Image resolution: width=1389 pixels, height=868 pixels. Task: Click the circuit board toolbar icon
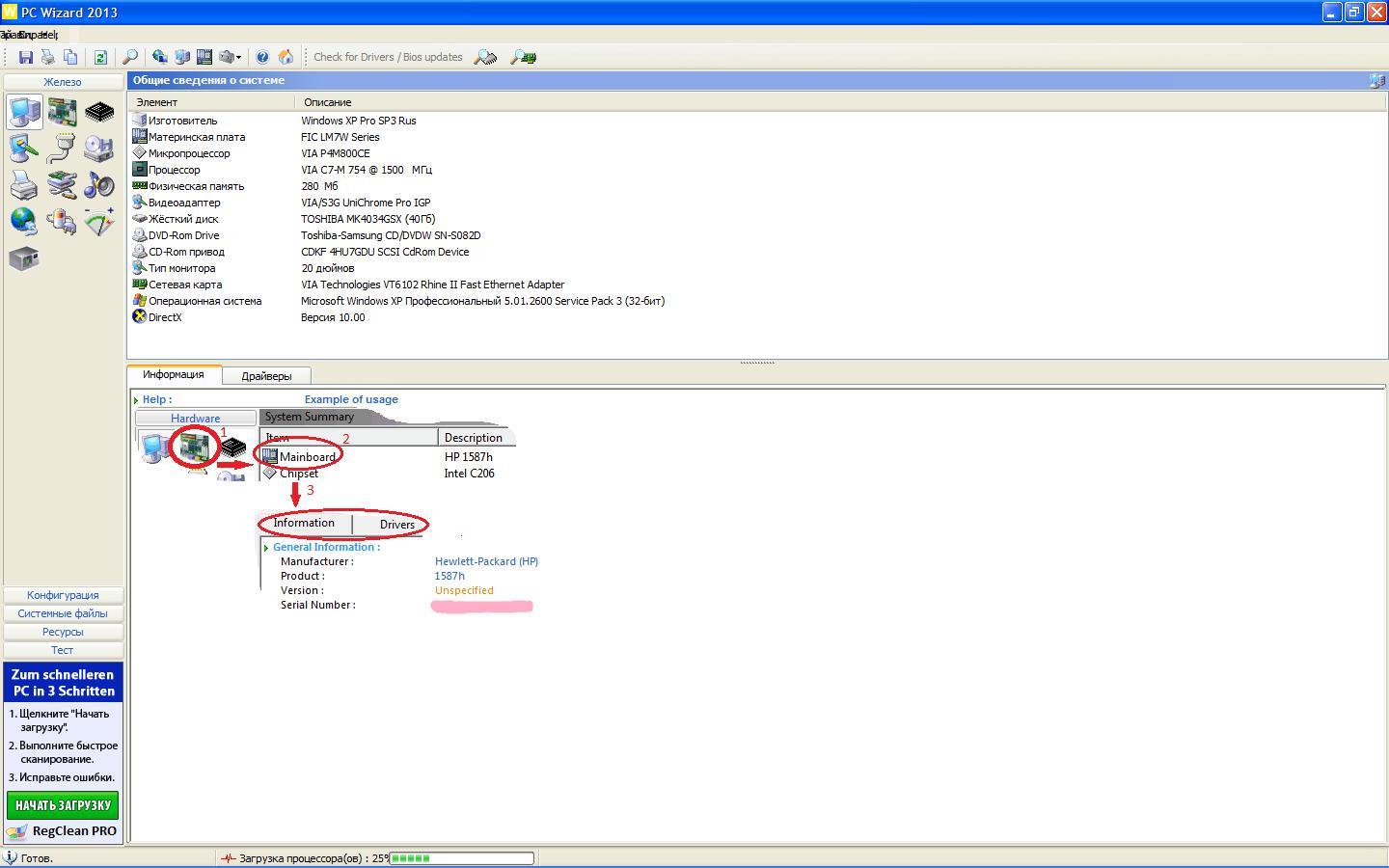click(204, 57)
